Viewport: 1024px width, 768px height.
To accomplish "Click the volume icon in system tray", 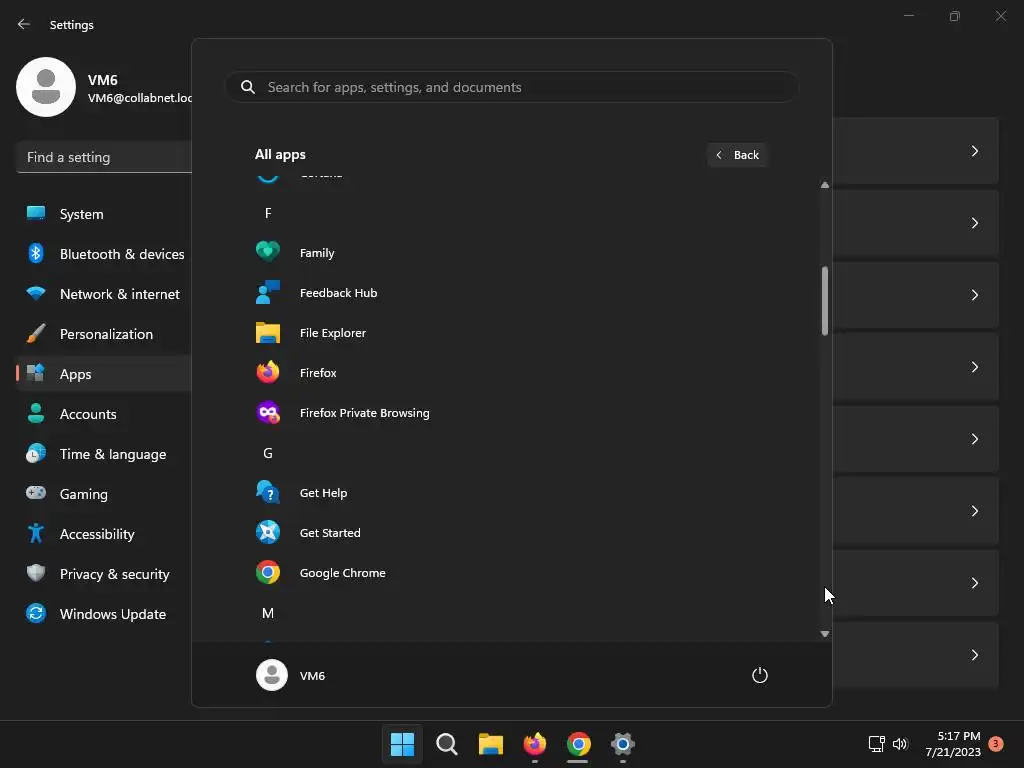I will (x=900, y=744).
